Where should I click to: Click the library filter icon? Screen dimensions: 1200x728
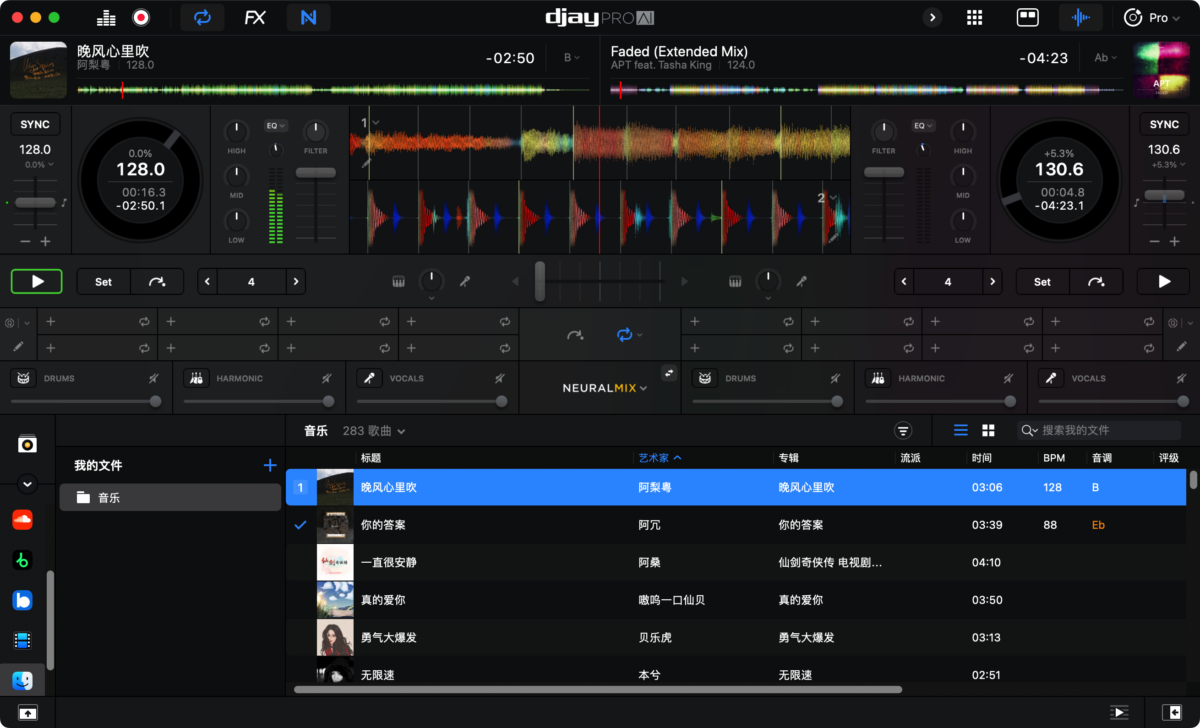point(903,431)
